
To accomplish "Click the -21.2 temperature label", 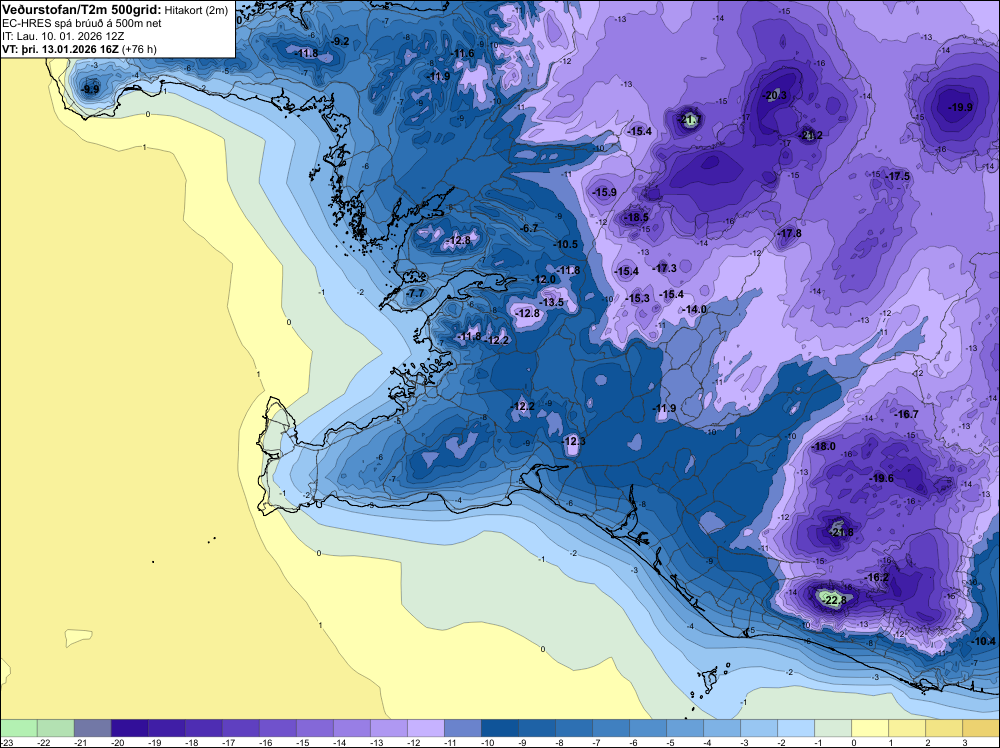I will (x=811, y=135).
